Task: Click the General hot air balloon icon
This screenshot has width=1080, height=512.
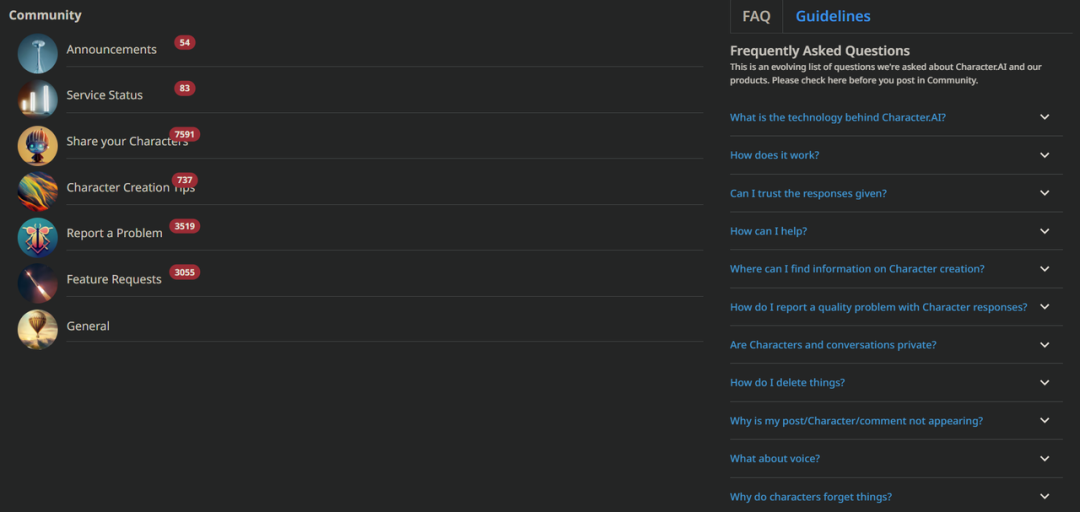Action: pyautogui.click(x=38, y=329)
